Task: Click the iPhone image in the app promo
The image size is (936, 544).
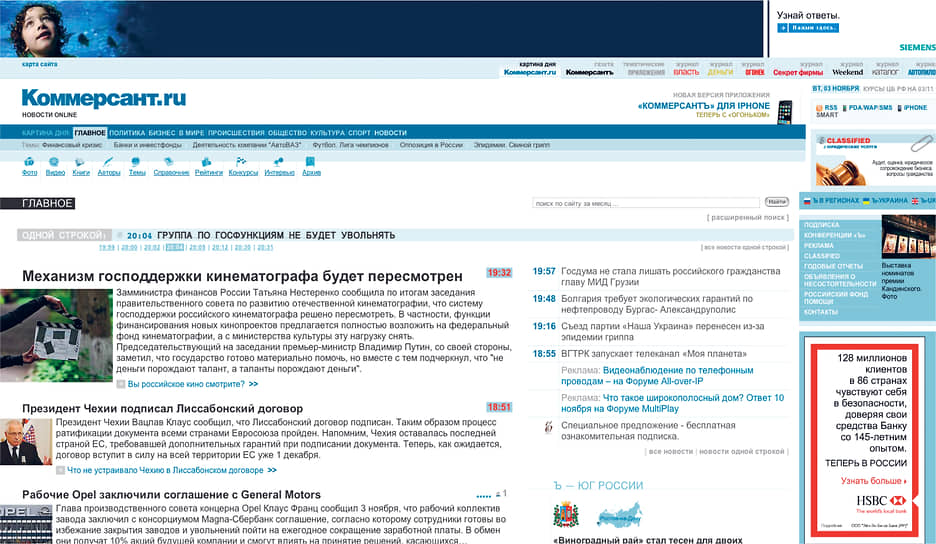Action: pos(784,112)
